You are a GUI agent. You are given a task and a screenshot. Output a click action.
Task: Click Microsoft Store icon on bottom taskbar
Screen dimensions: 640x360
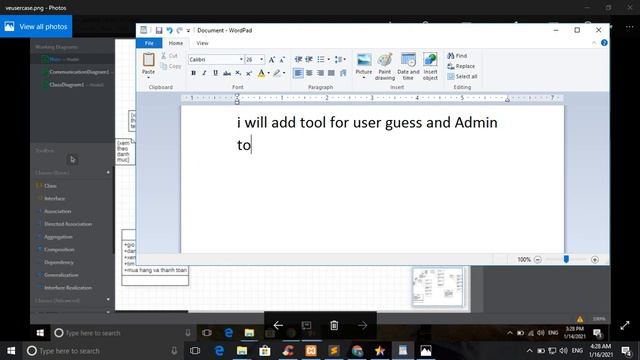click(x=265, y=351)
